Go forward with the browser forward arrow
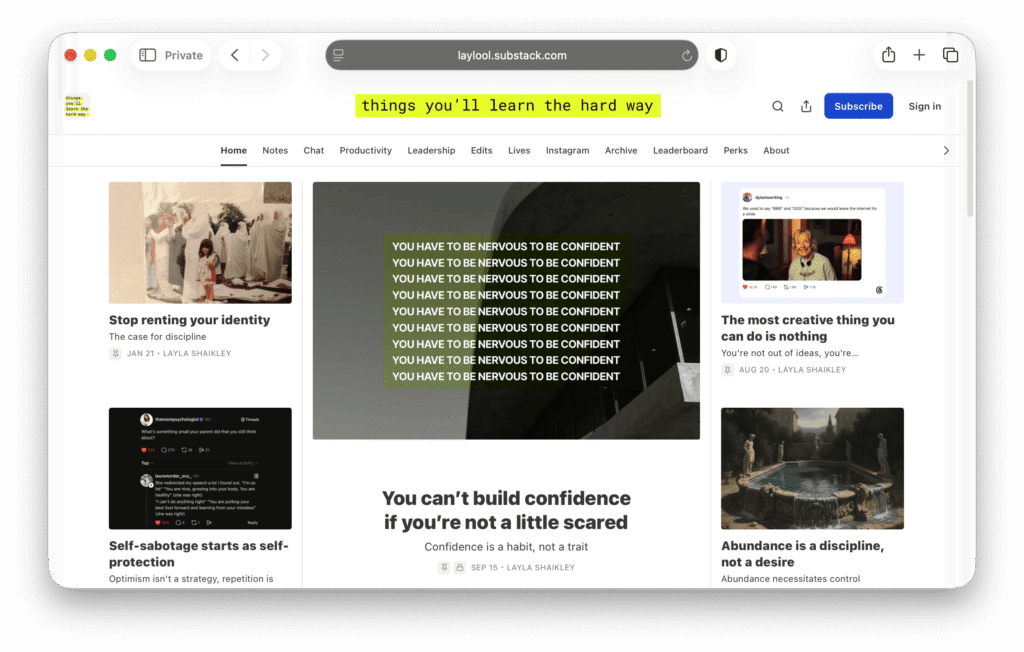This screenshot has height=652, width=1024. tap(265, 56)
